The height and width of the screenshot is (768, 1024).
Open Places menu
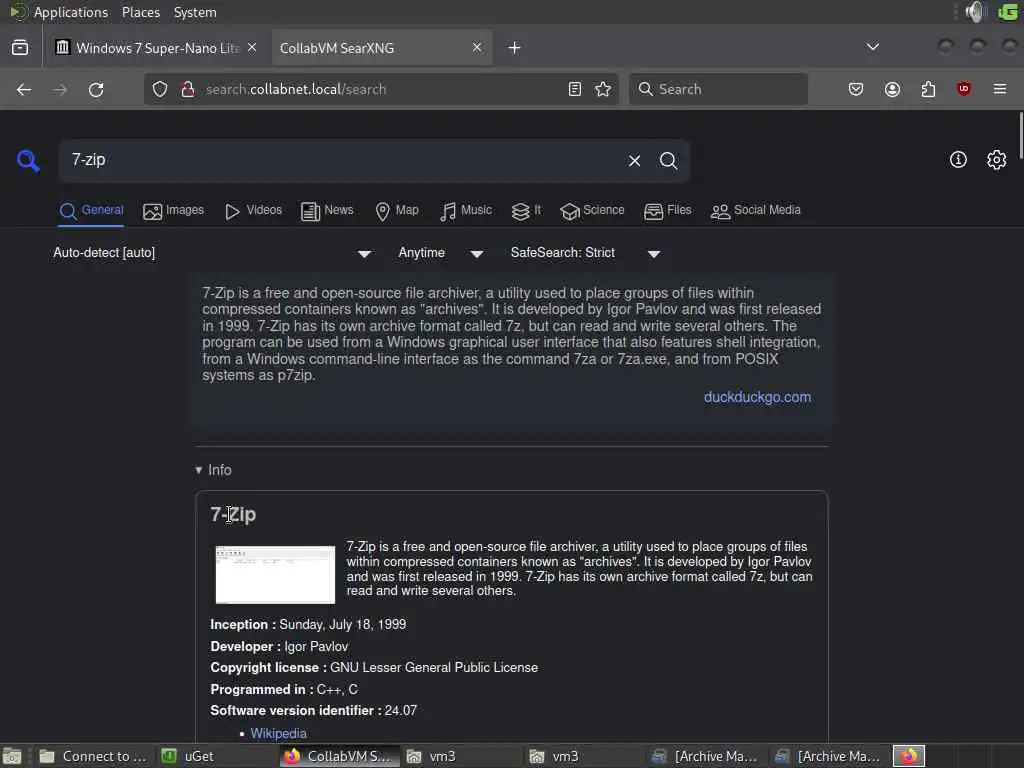(x=141, y=12)
